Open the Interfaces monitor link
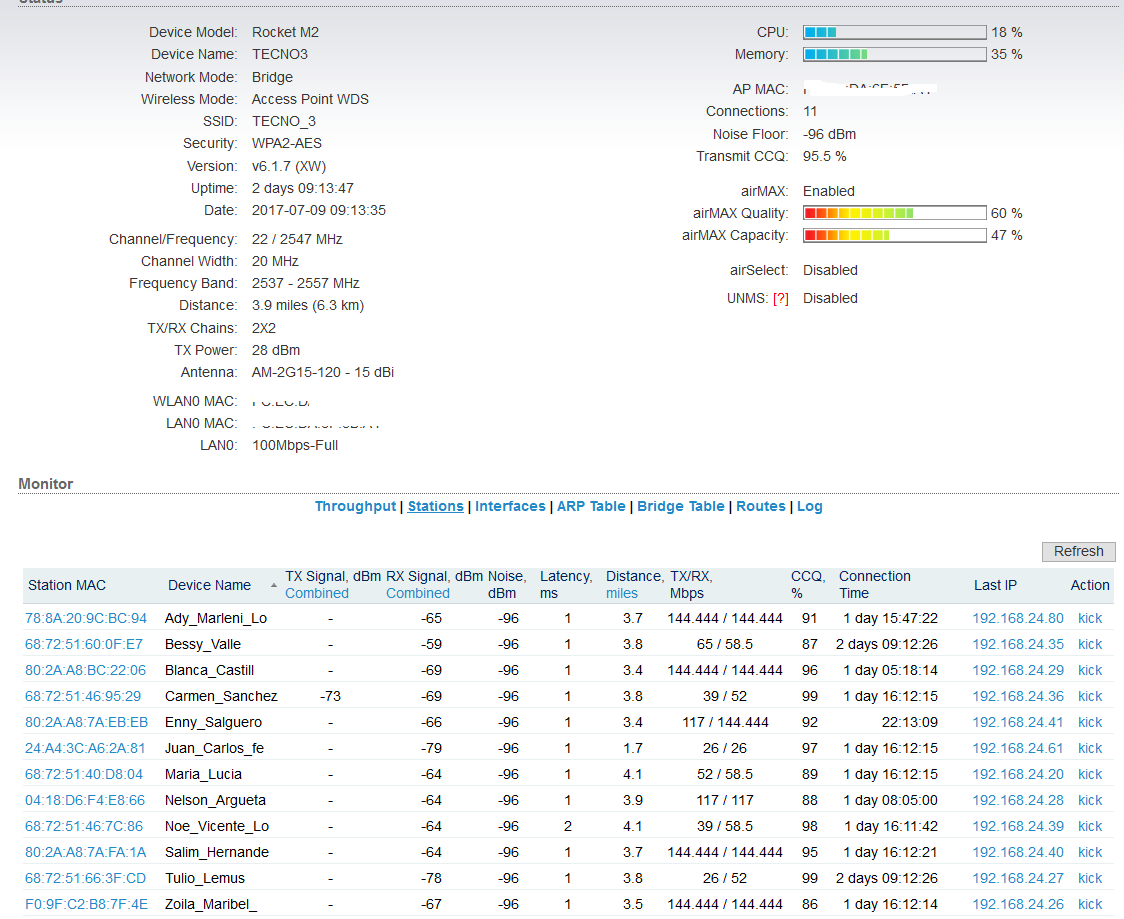The height and width of the screenshot is (919, 1124). pos(510,506)
